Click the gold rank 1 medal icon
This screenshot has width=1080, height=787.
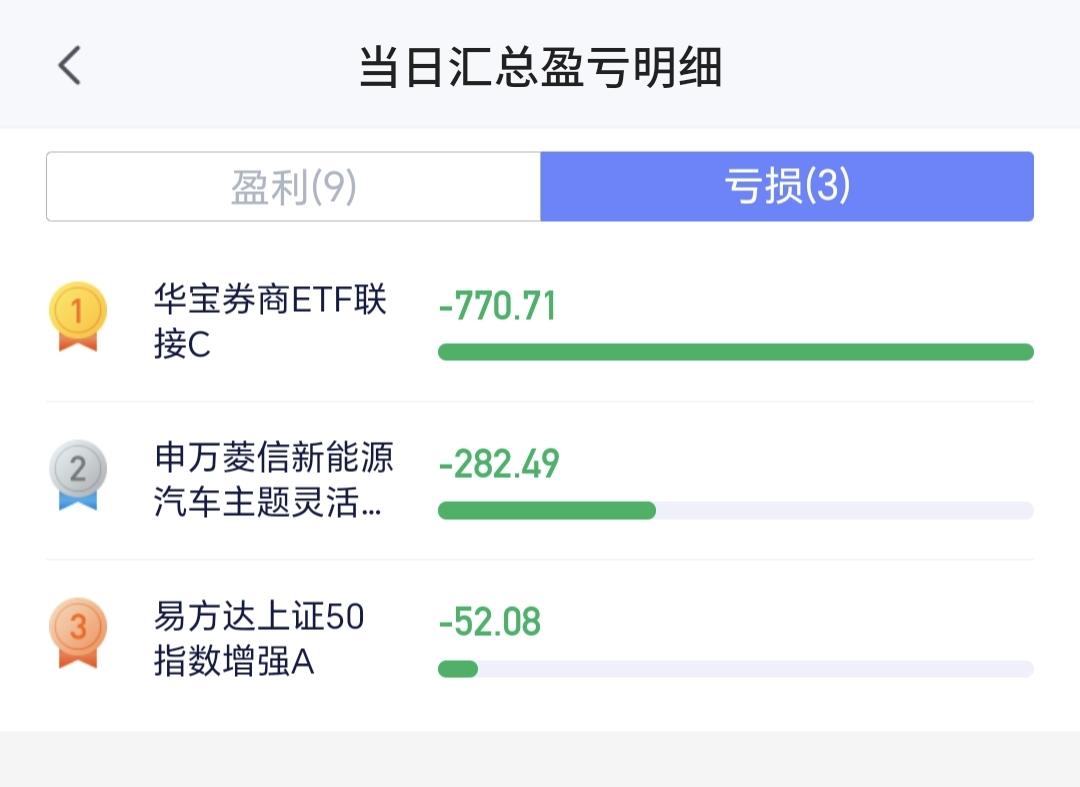(78, 317)
